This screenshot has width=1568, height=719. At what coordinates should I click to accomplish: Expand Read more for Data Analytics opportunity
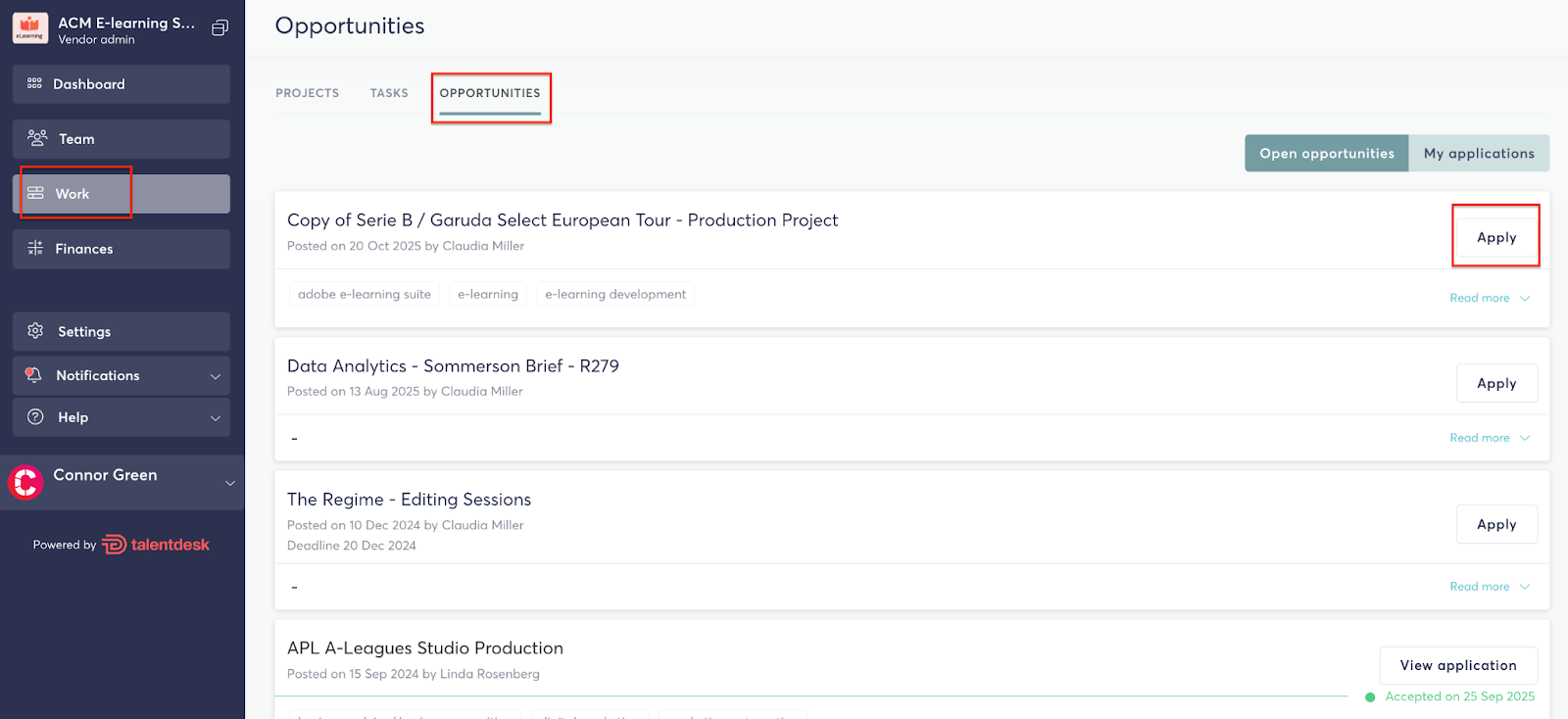point(1489,438)
